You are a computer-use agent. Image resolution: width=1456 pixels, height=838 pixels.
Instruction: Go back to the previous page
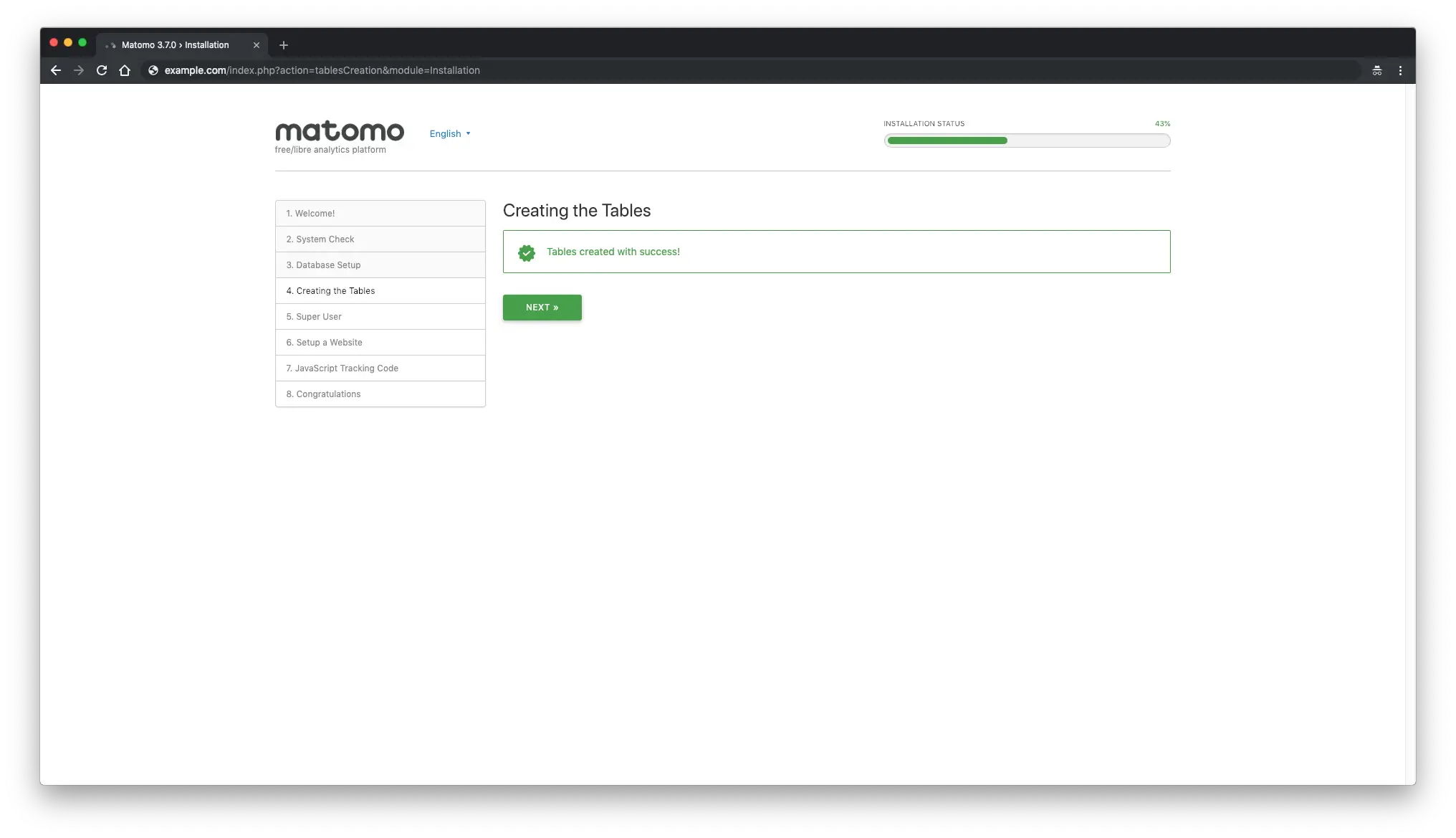coord(56,70)
